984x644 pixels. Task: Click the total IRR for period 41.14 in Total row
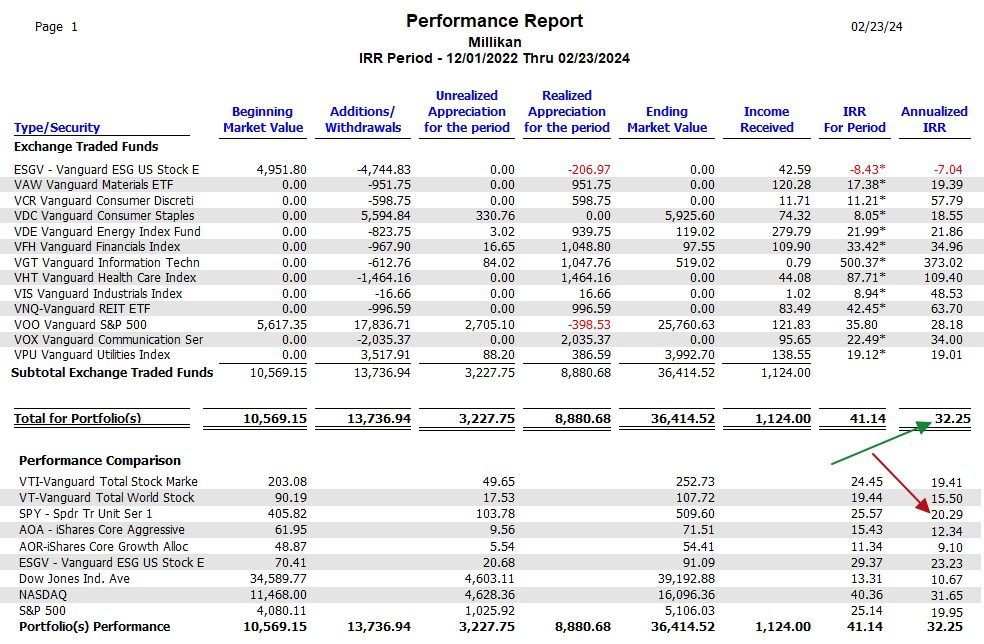(x=868, y=419)
